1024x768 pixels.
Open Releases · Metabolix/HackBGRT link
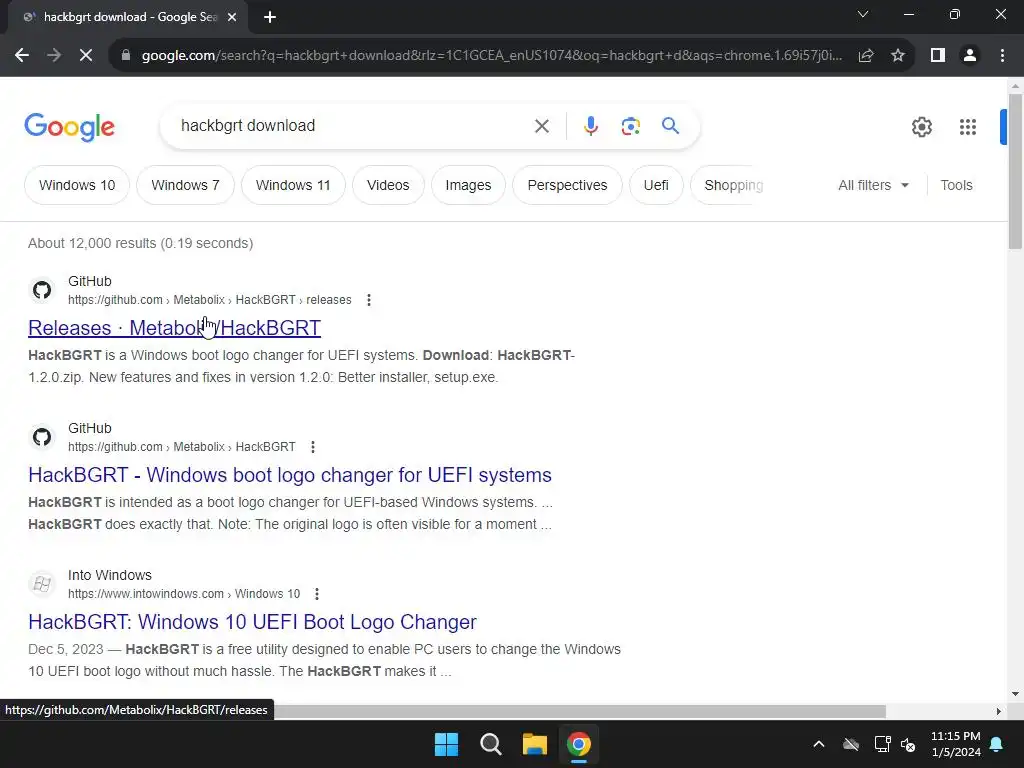[x=174, y=328]
